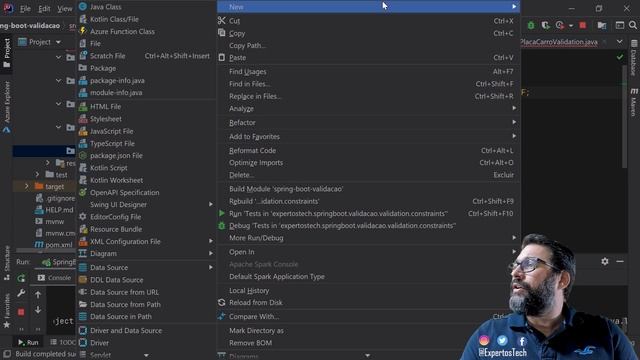
Task: Open the Edit menu in menu bar
Action: click(44, 9)
